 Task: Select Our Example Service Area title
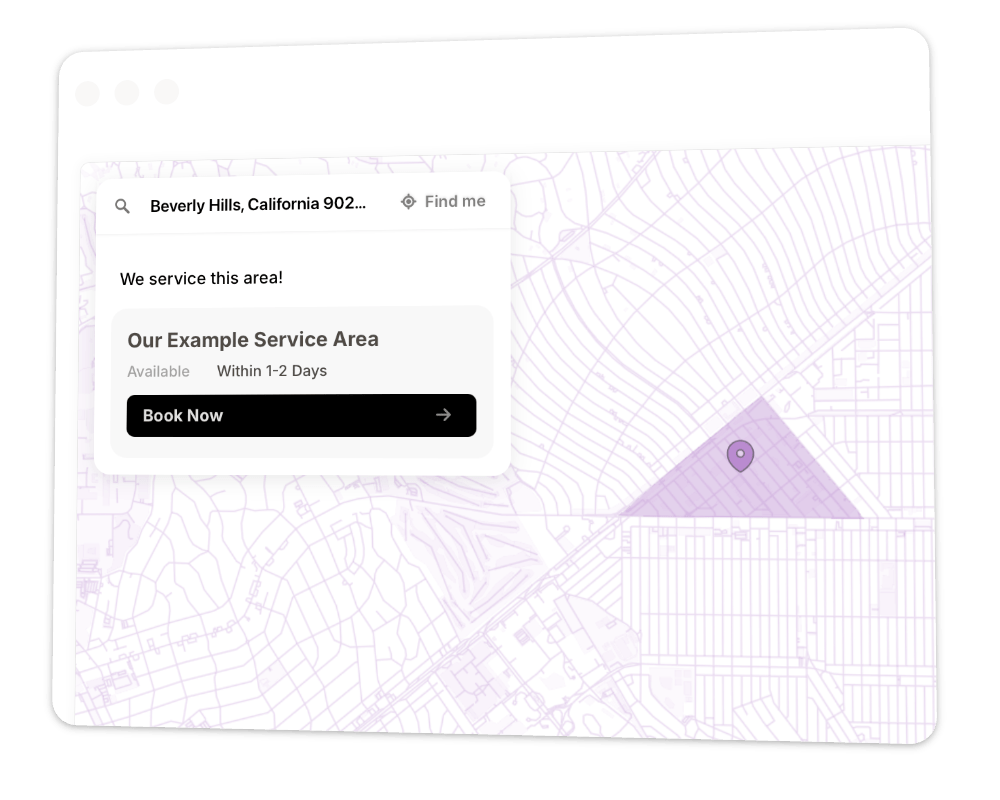(253, 339)
